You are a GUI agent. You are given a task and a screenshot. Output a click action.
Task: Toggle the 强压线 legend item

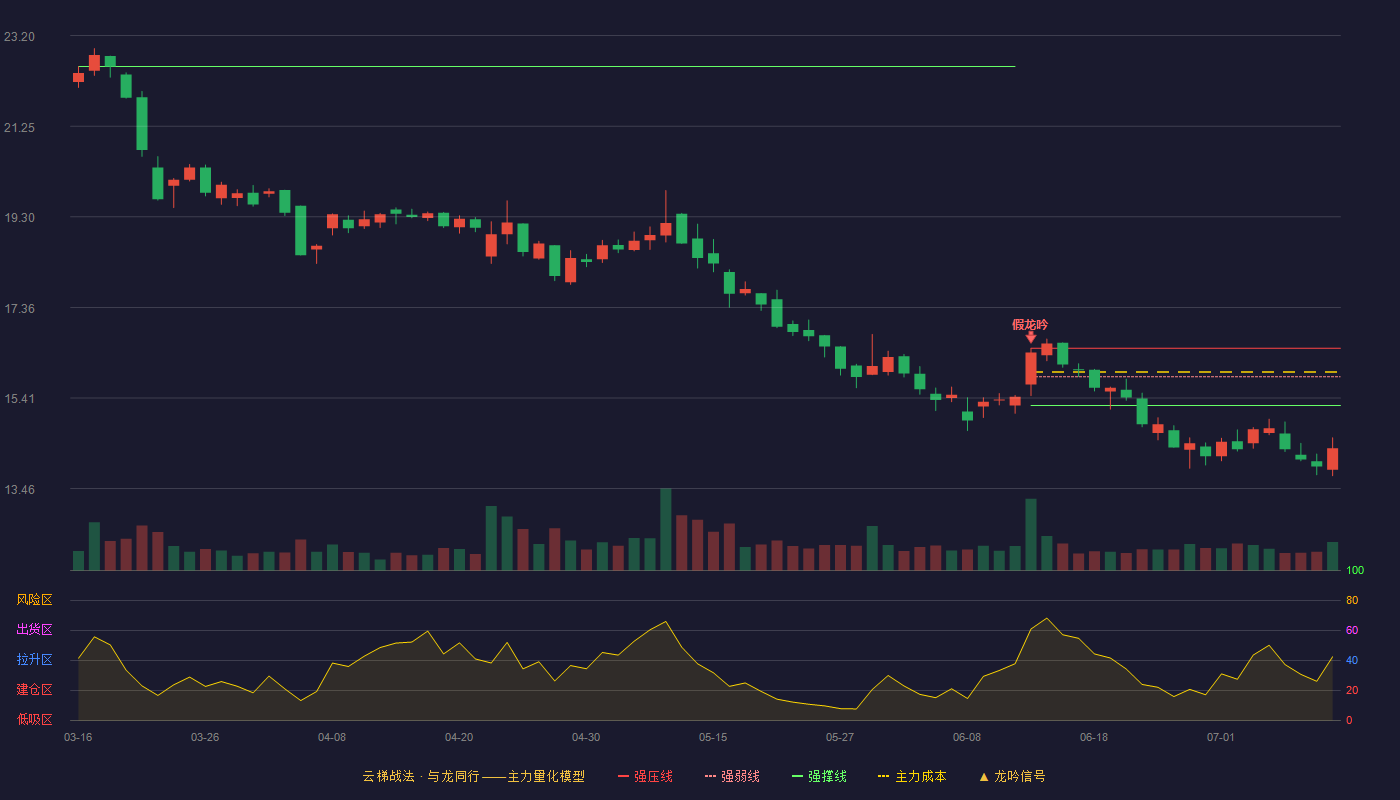click(645, 776)
